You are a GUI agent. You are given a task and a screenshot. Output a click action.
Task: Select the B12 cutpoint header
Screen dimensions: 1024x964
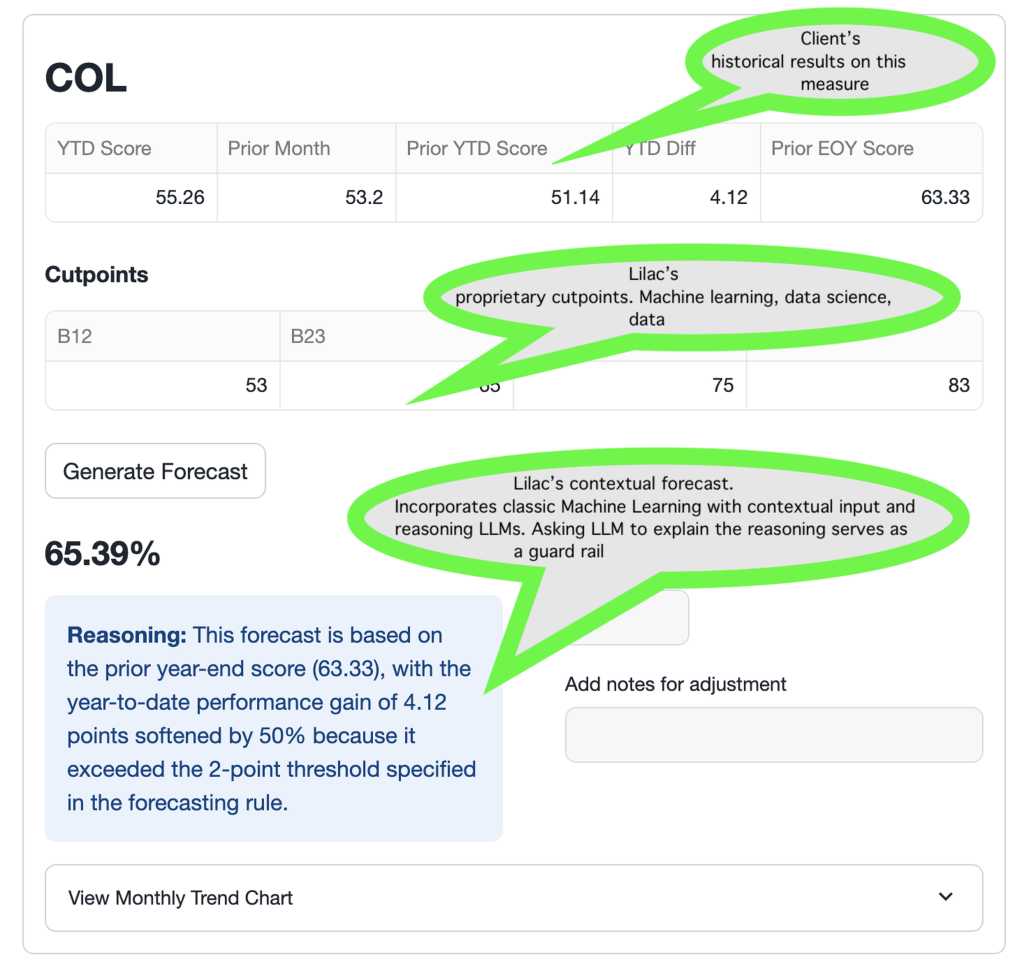pos(75,336)
